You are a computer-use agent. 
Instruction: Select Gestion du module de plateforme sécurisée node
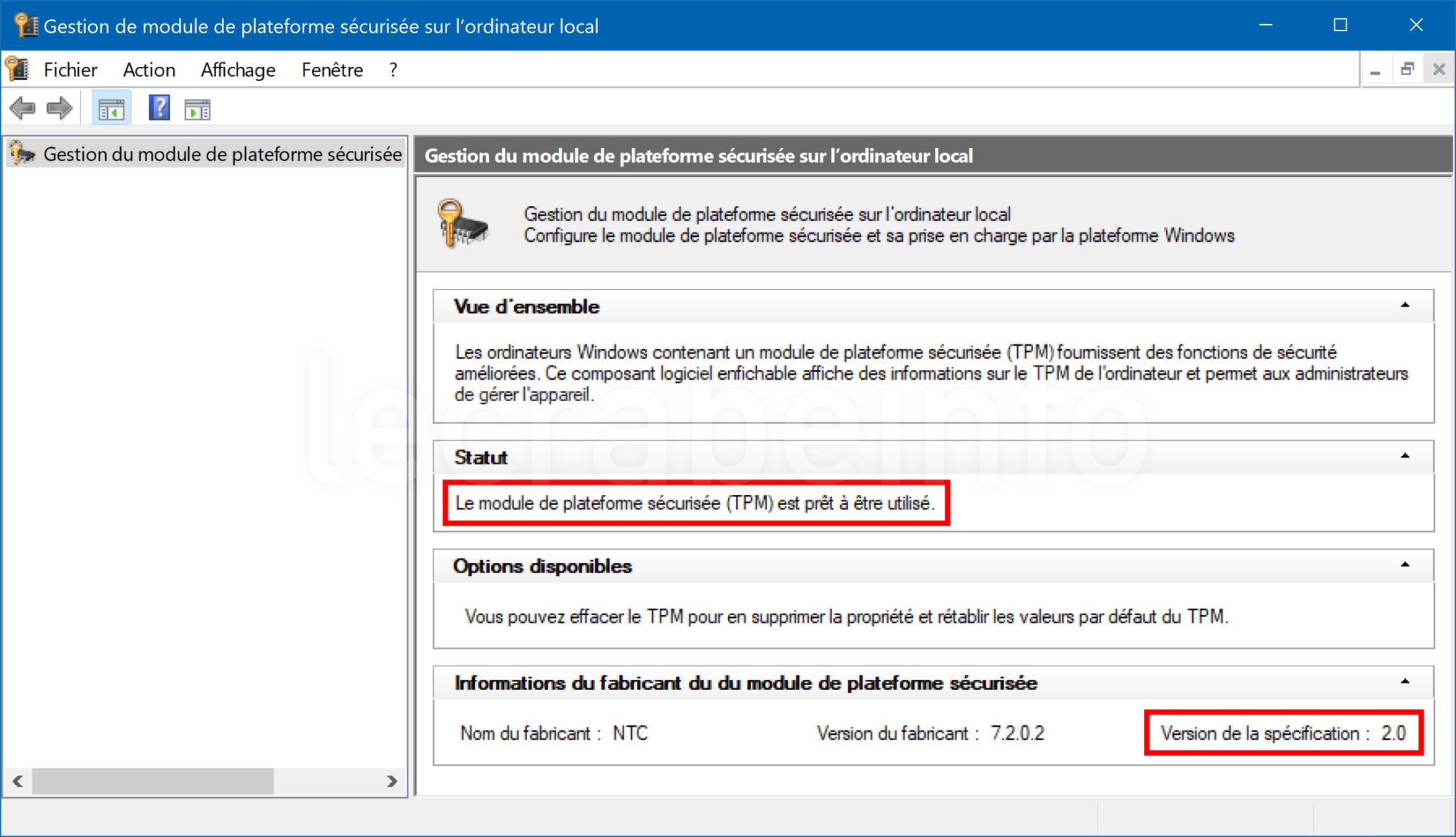(222, 154)
